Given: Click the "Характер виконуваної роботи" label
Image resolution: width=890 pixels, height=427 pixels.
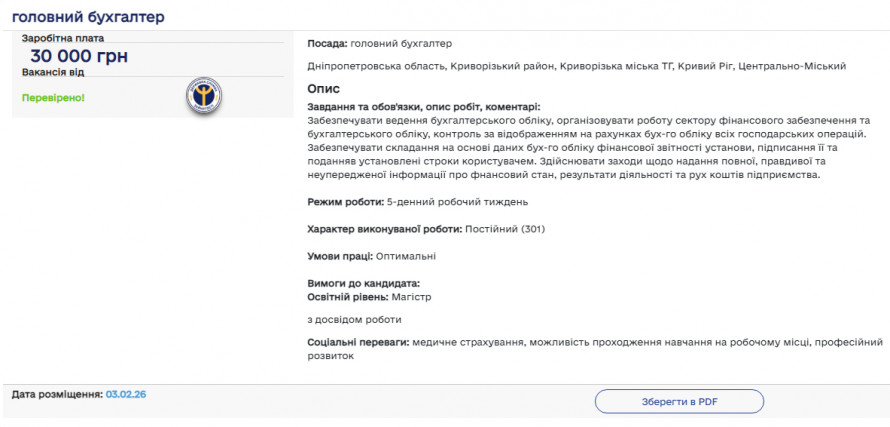Looking at the screenshot, I should click(385, 229).
